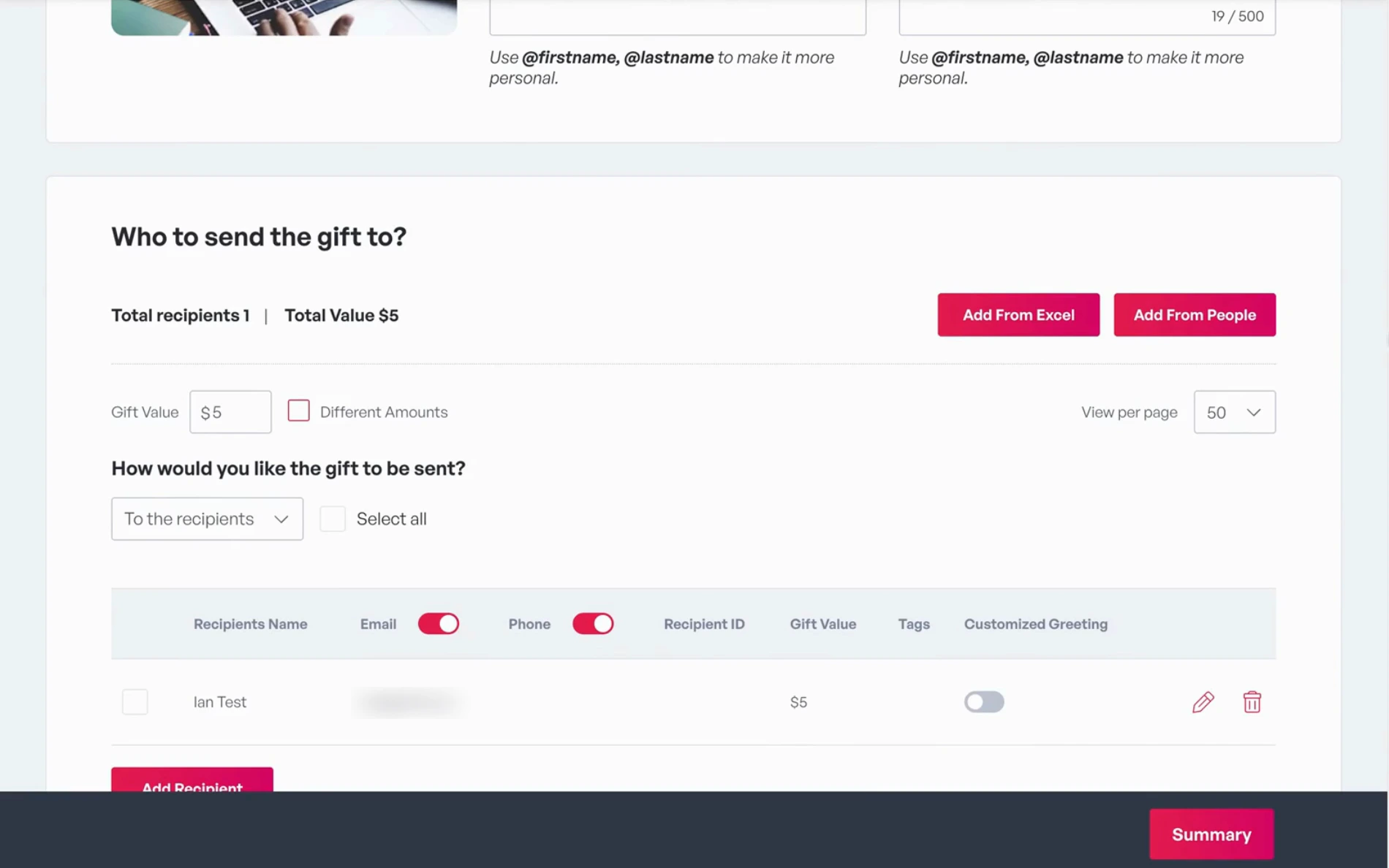This screenshot has height=868, width=1389.
Task: Click the $5 gift value cell
Action: pyautogui.click(x=798, y=702)
